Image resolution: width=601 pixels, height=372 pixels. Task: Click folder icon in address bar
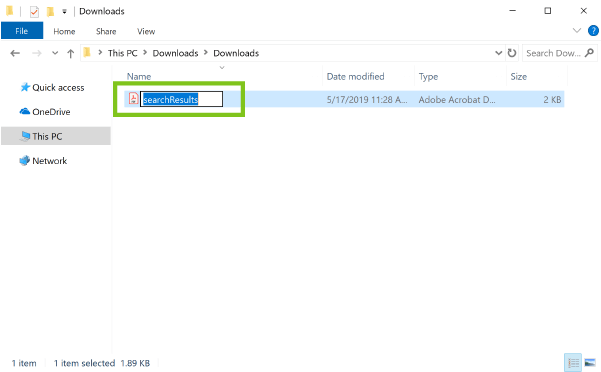pos(87,52)
